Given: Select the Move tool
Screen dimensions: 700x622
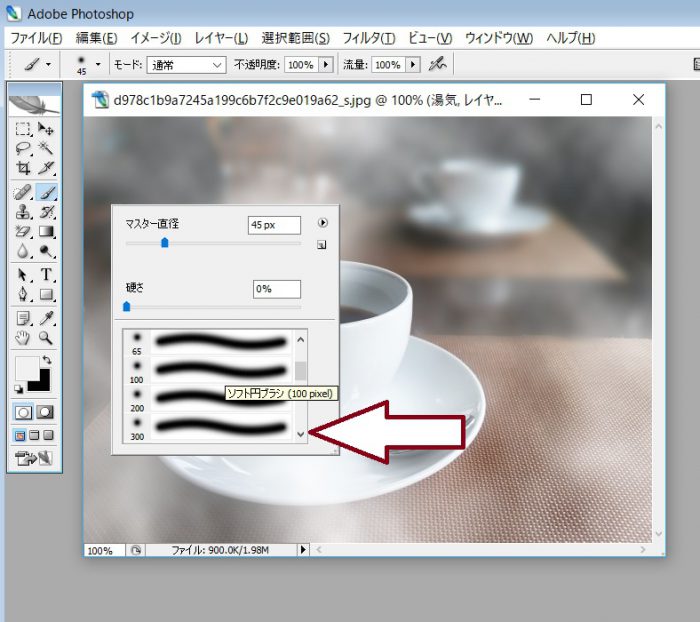Looking at the screenshot, I should (46, 129).
